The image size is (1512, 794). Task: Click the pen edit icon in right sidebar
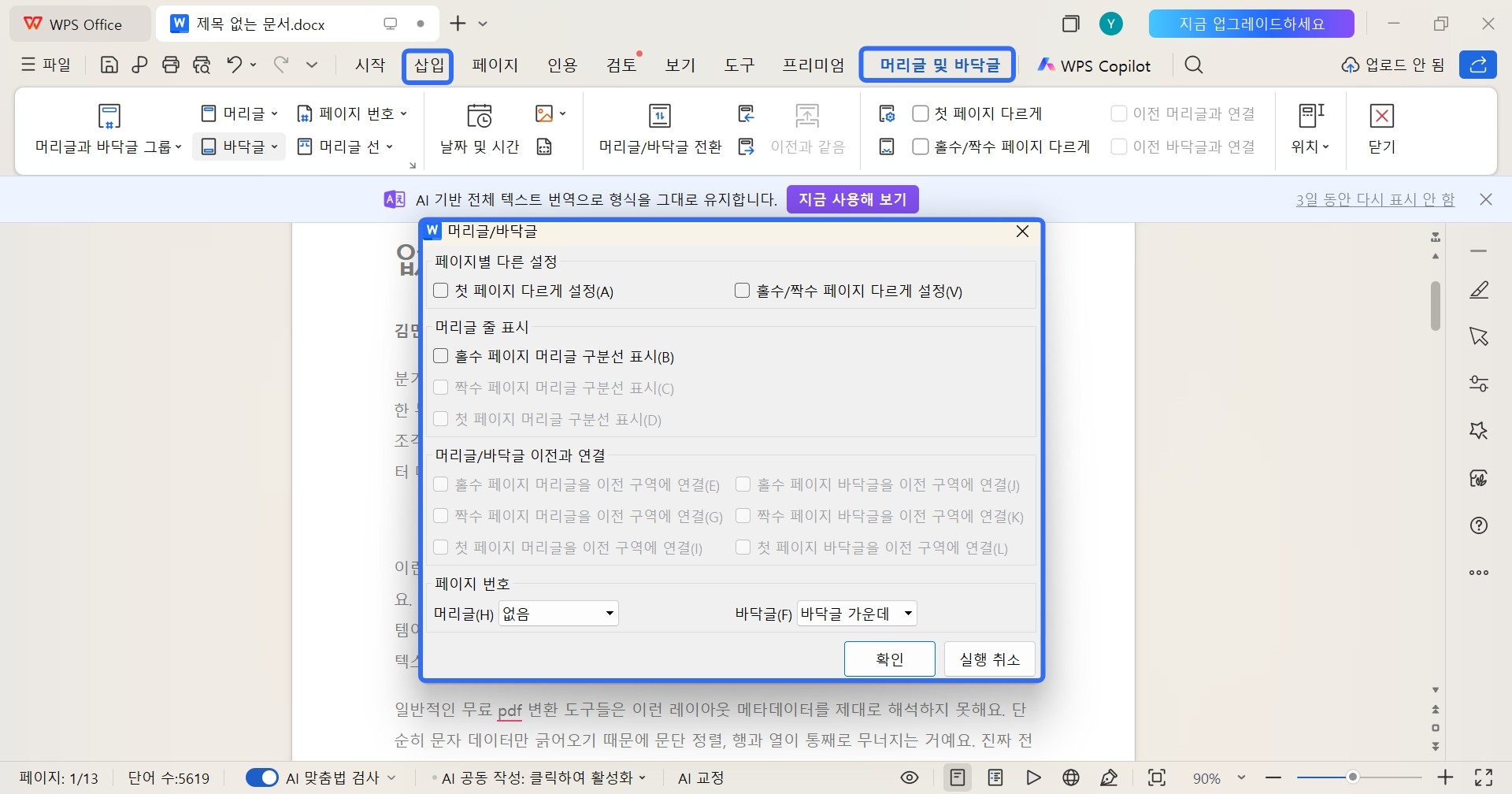(1479, 290)
